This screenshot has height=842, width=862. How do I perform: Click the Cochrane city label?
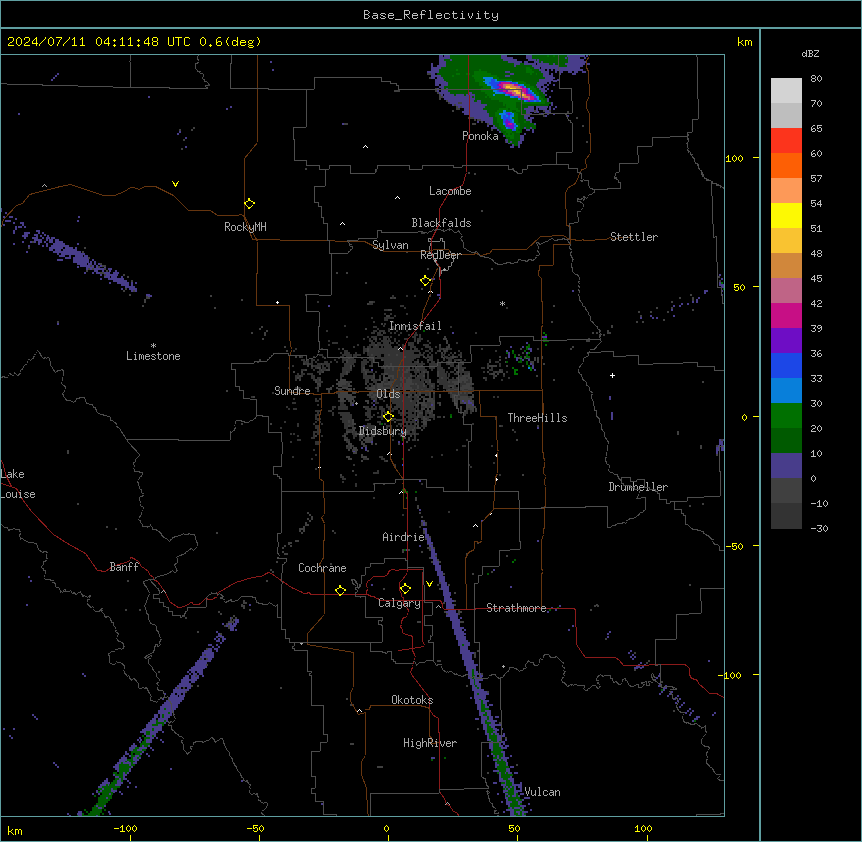(322, 568)
